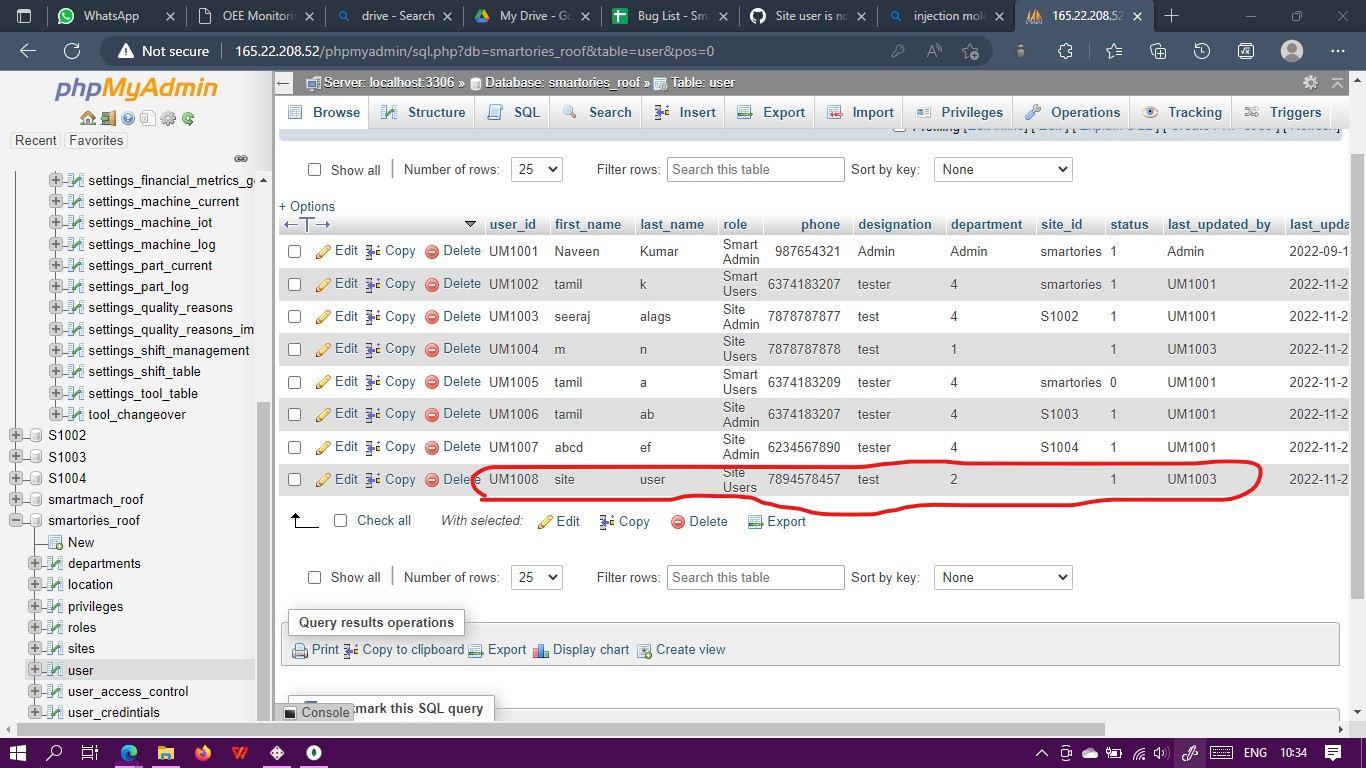
Task: Select the checkbox for row UM1008
Action: coord(293,479)
